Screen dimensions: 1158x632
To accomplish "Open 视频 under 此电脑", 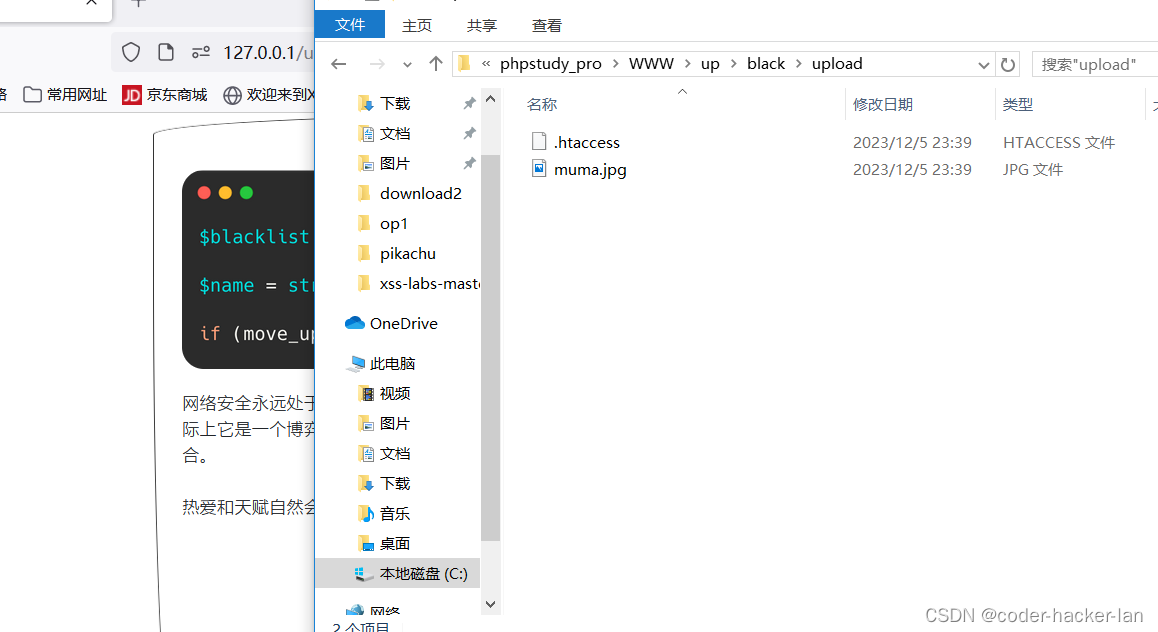I will click(394, 394).
